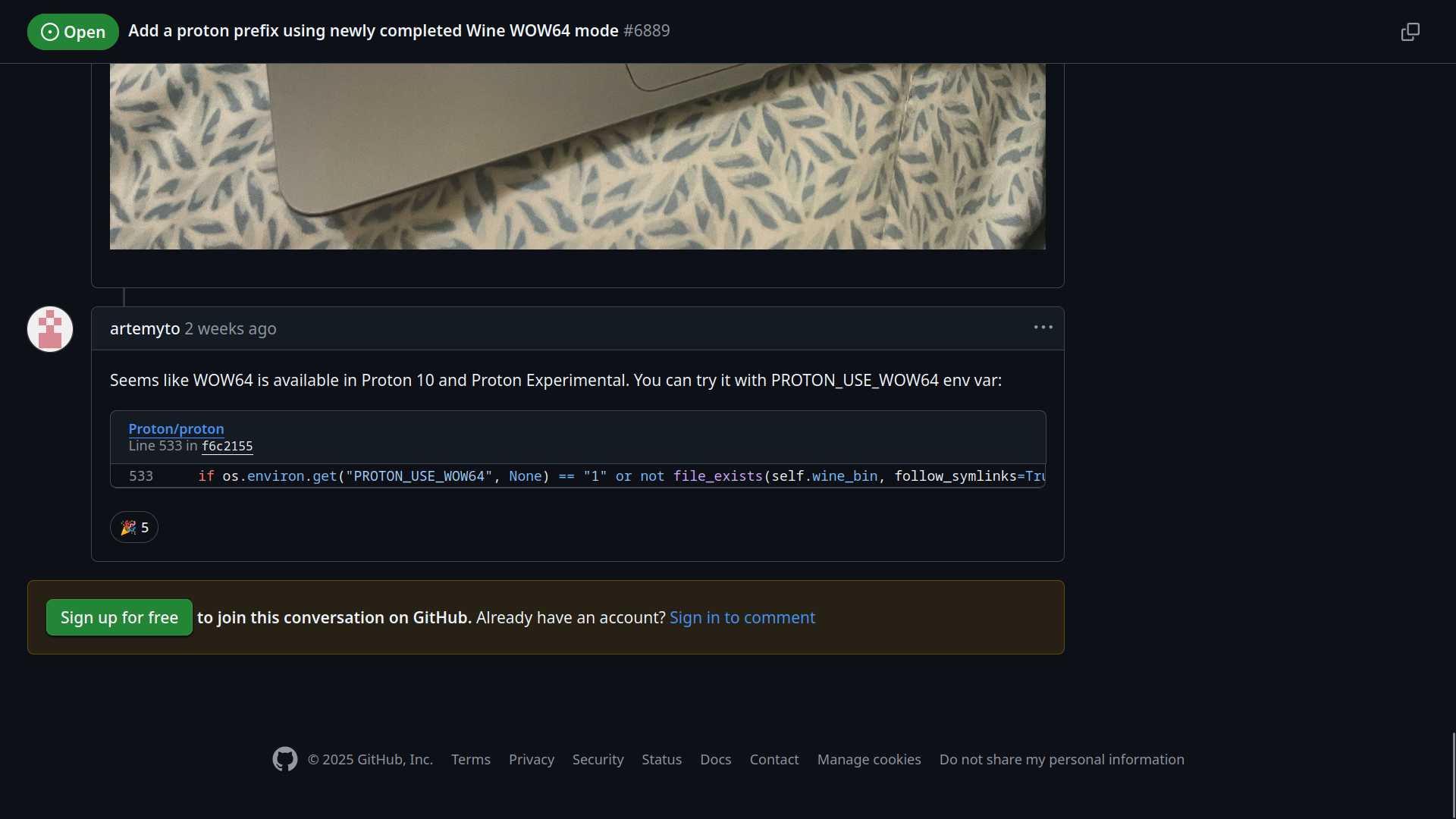Open the Status footer link
Screen dimensions: 1456x819
[x=661, y=759]
